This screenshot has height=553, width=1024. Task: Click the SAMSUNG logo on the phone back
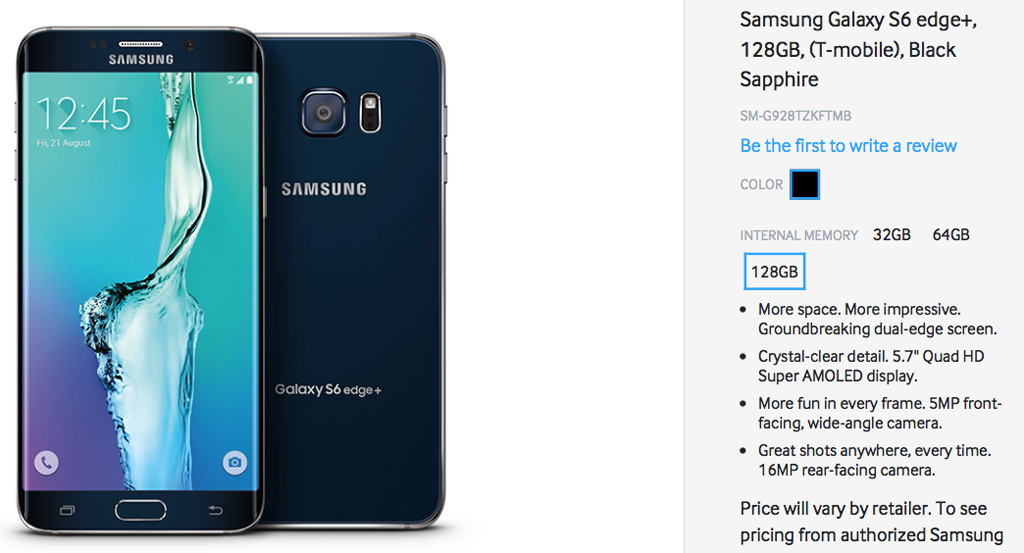click(x=324, y=189)
